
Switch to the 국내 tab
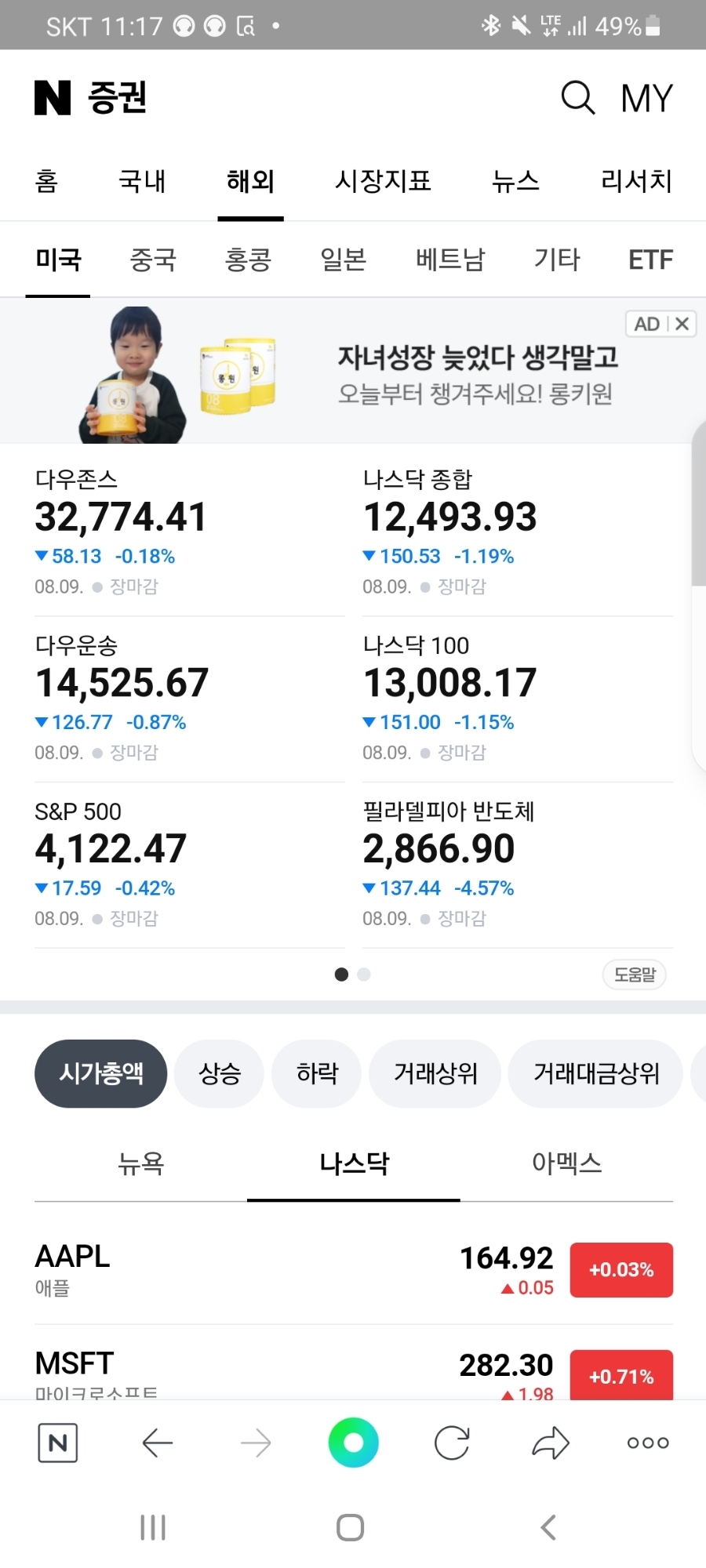pos(142,181)
